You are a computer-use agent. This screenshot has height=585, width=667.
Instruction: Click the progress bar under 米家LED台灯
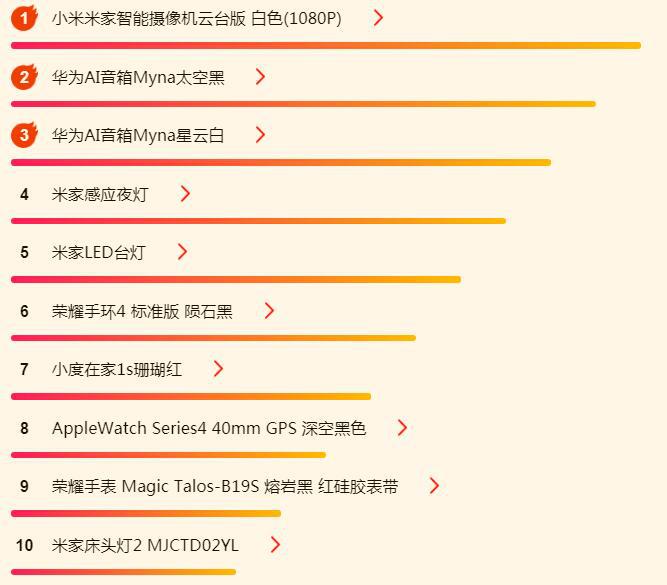(x=236, y=279)
